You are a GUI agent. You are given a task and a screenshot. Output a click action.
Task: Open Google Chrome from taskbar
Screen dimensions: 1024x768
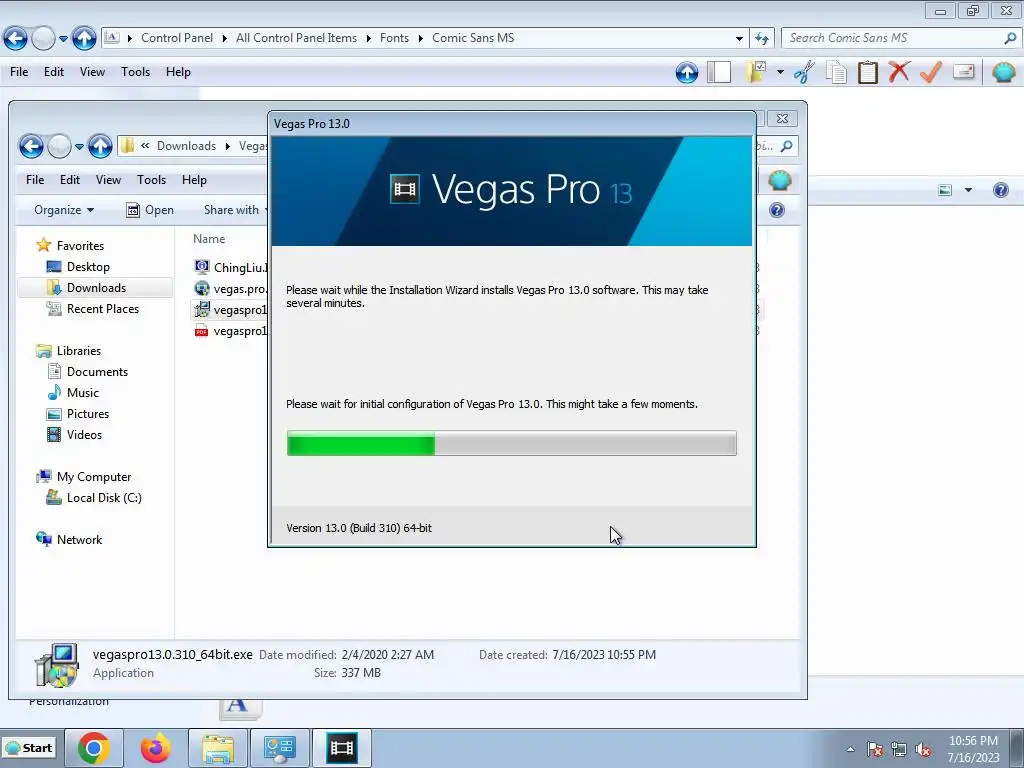[x=93, y=748]
